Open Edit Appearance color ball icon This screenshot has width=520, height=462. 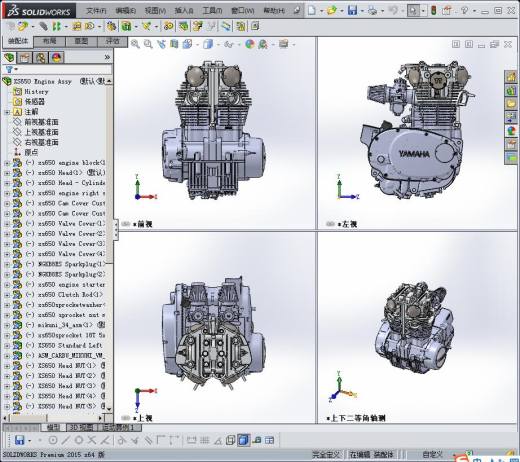pyautogui.click(x=250, y=44)
